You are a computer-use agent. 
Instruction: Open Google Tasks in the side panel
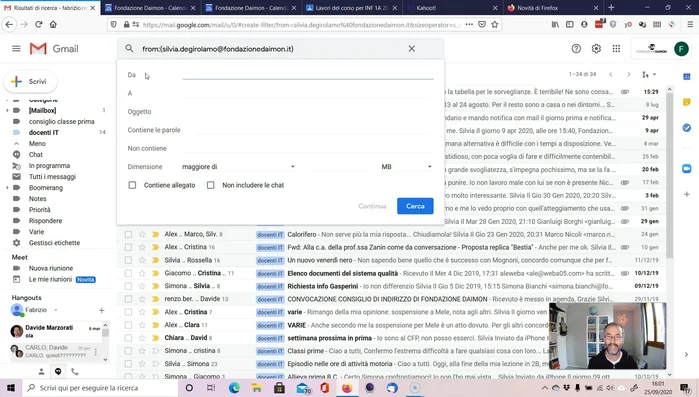(687, 128)
